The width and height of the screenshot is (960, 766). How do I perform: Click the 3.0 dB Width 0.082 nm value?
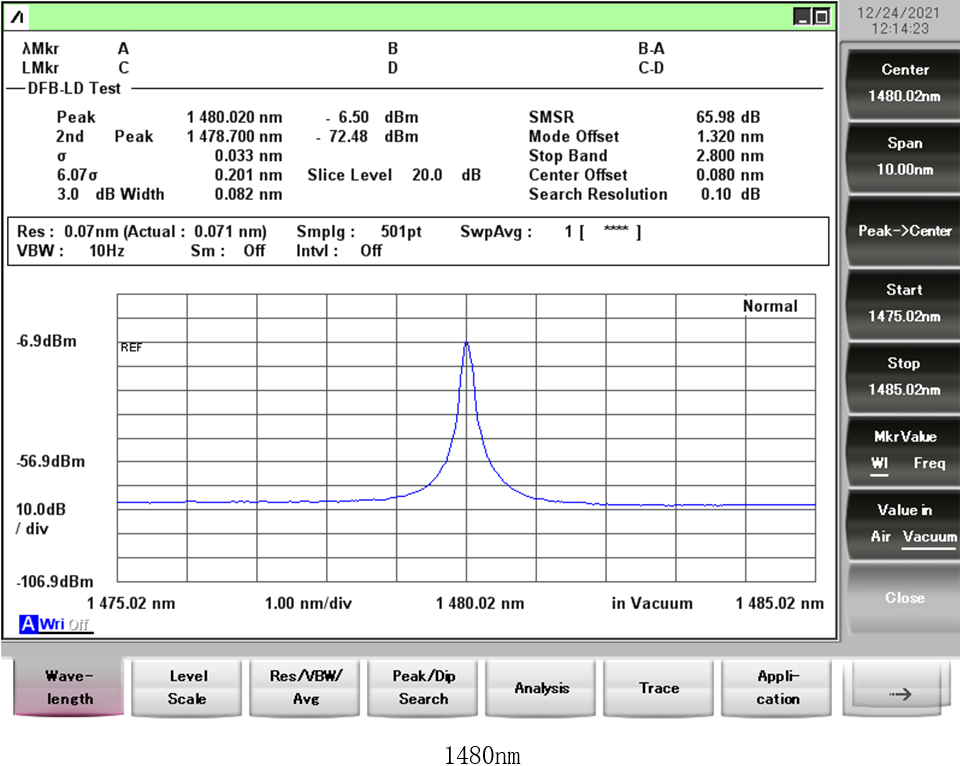tap(248, 195)
